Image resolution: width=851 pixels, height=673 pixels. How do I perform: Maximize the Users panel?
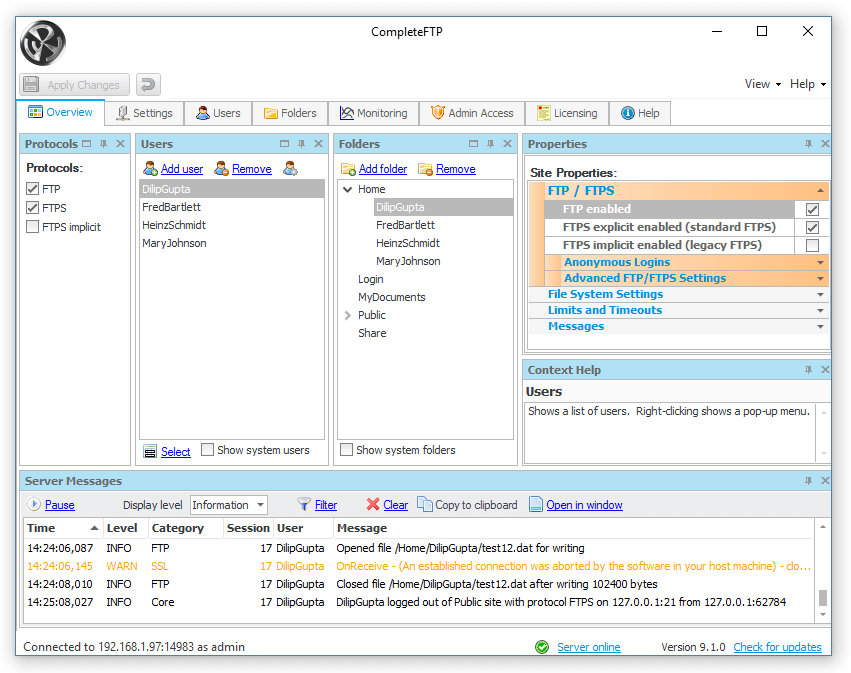click(x=284, y=144)
